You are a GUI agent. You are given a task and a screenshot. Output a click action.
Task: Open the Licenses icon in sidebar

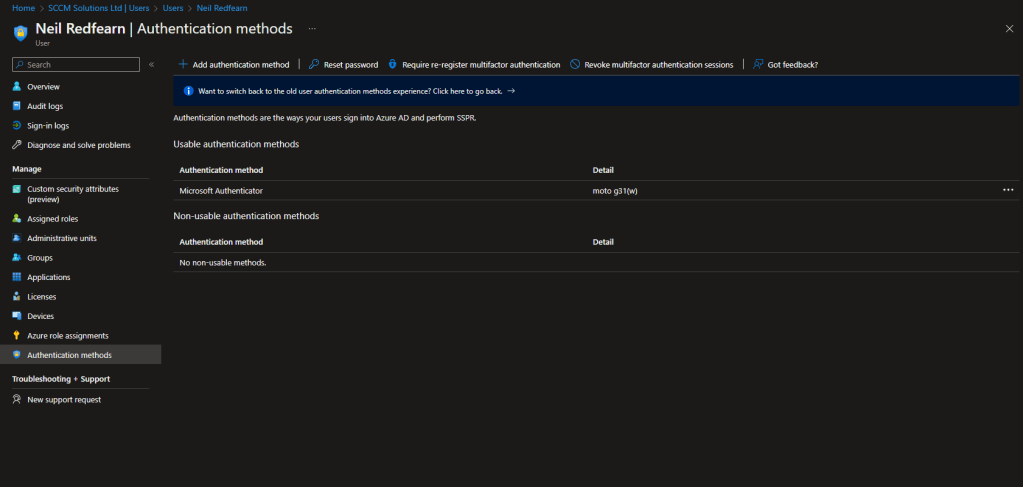tap(17, 297)
